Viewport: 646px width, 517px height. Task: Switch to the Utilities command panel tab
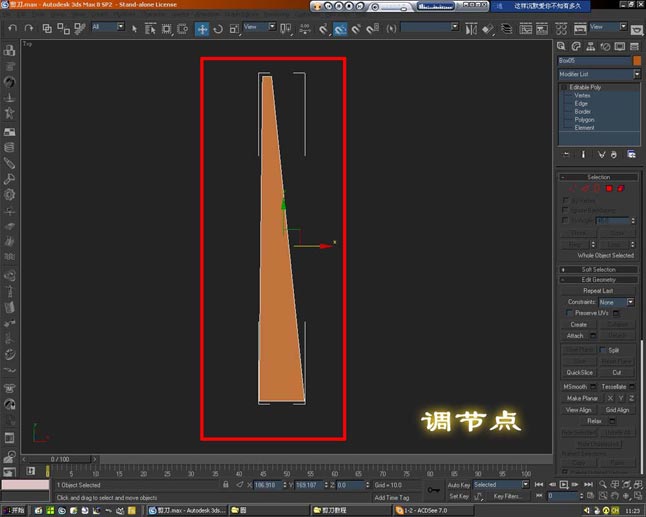[x=634, y=46]
